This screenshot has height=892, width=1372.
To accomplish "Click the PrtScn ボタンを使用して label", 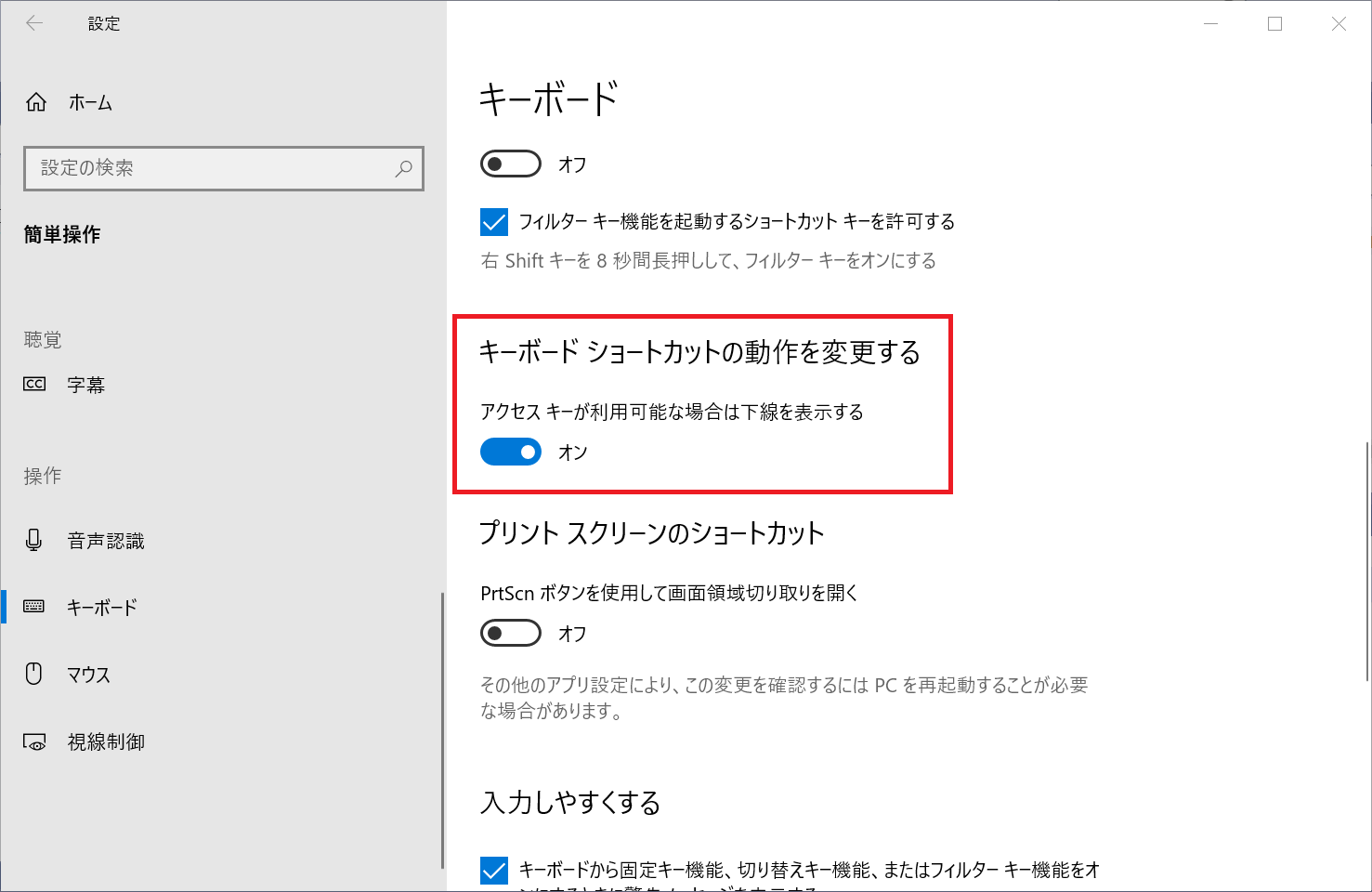I will pyautogui.click(x=670, y=593).
